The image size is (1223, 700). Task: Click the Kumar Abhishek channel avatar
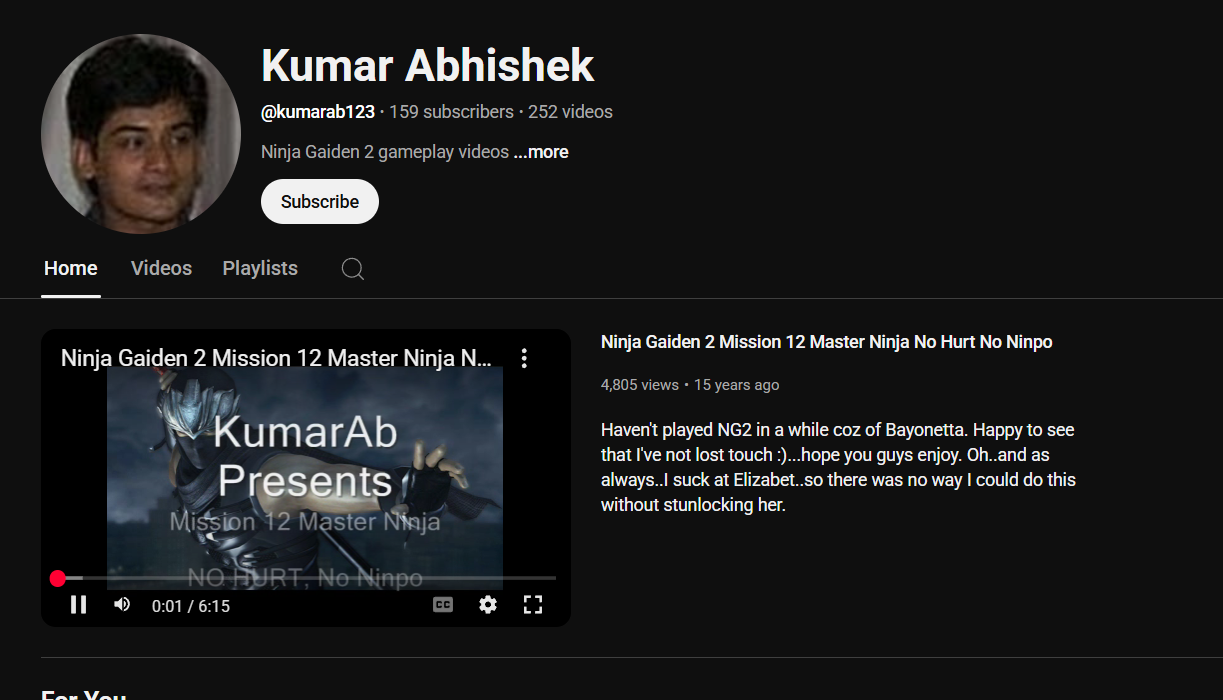tap(141, 134)
